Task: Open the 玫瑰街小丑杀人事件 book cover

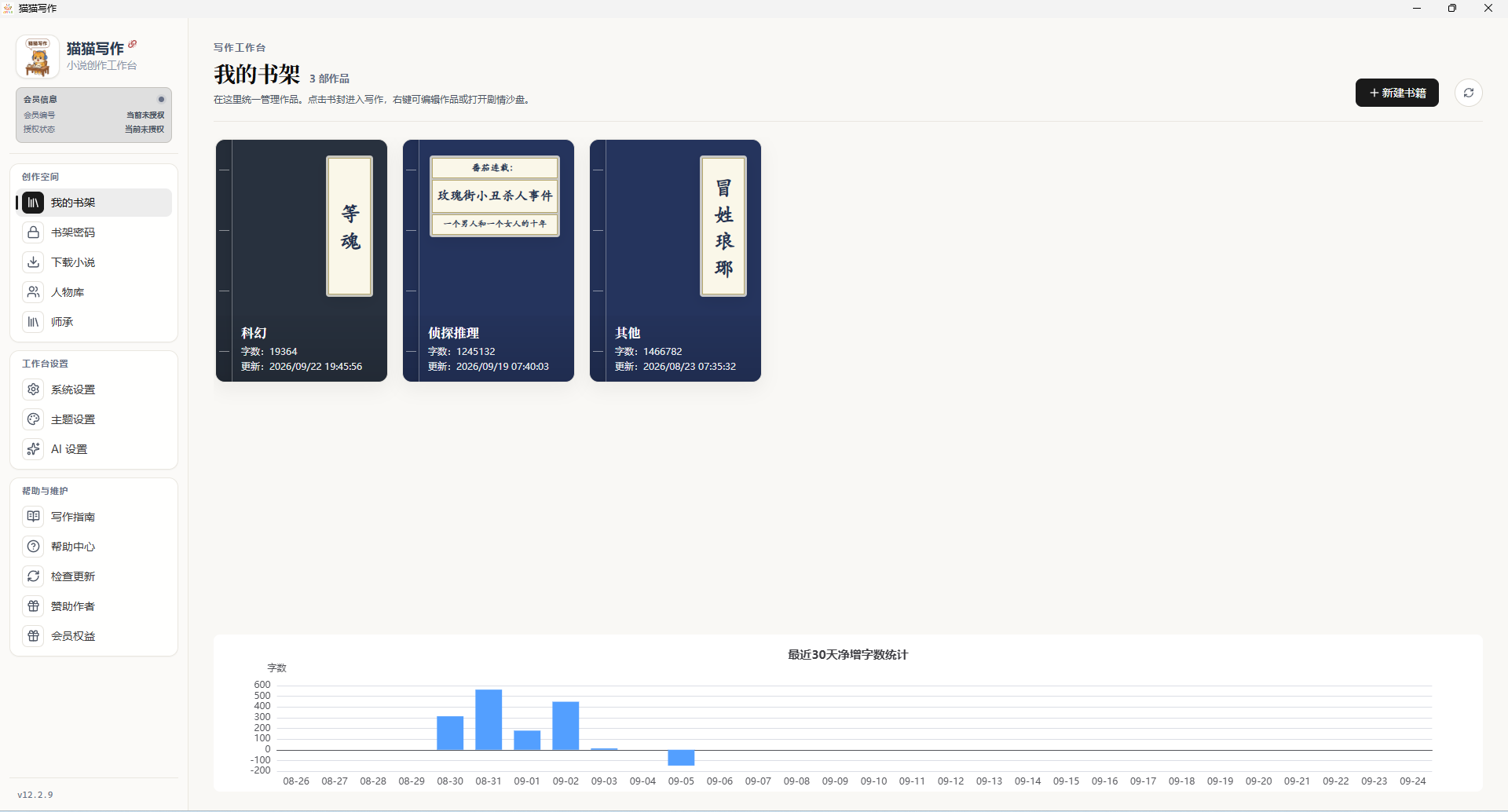Action: pyautogui.click(x=489, y=261)
